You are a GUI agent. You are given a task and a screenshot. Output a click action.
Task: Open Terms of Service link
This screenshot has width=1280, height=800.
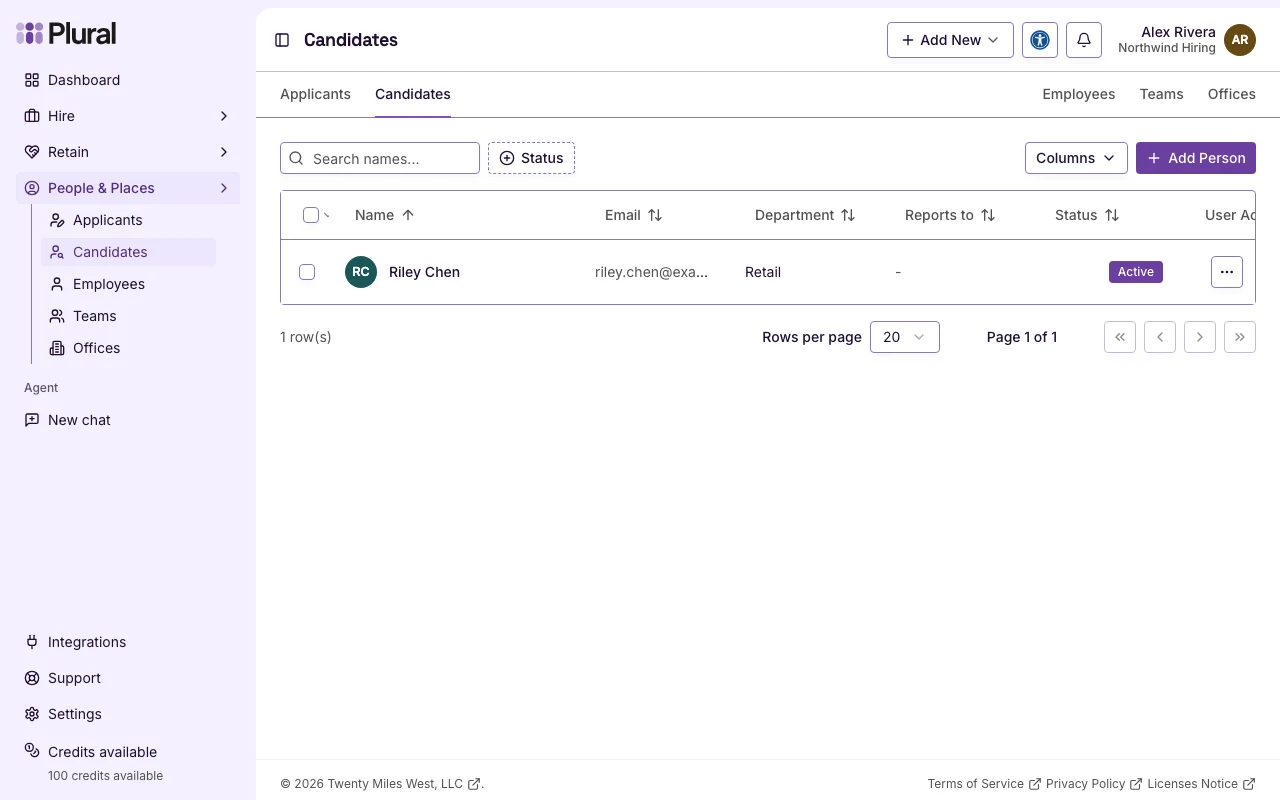click(984, 784)
